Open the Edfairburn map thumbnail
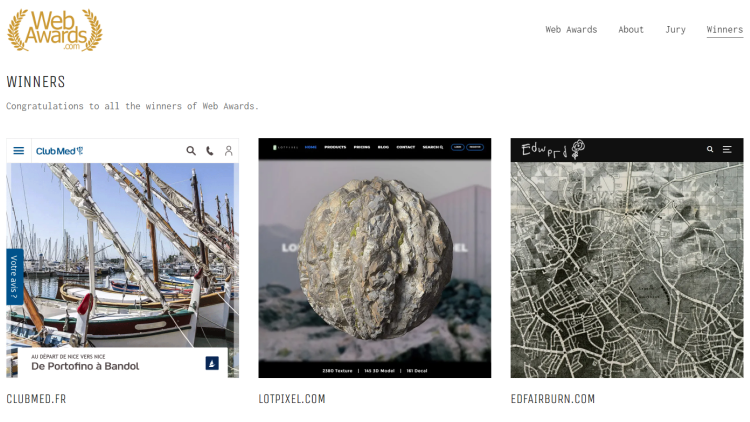The image size is (750, 422). pos(627,258)
